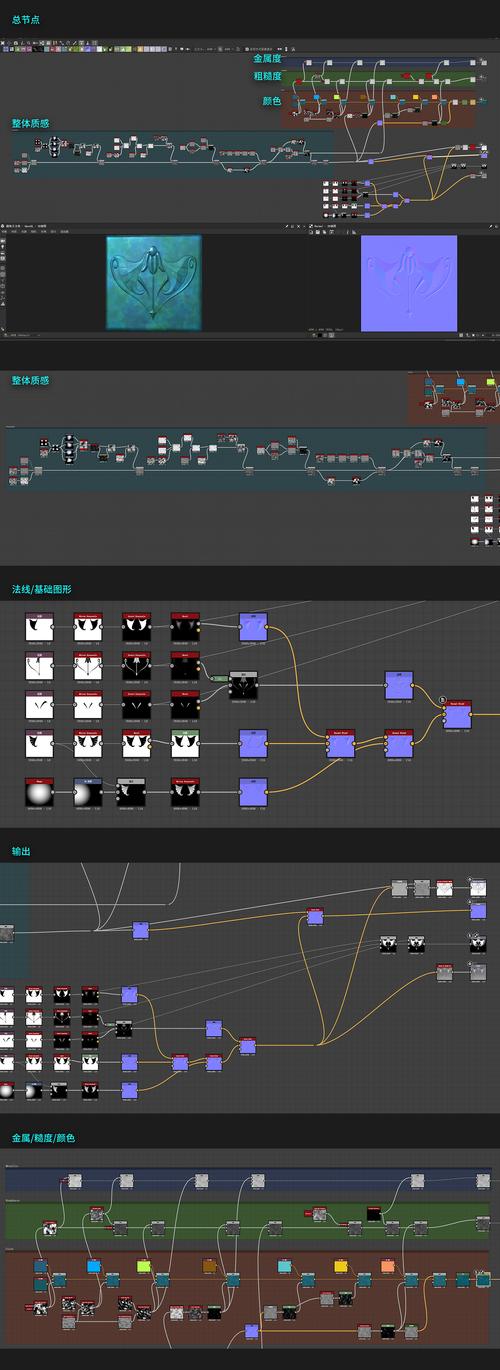Pick the bright blue uniform color node in the bottom graph
500x1370 pixels.
pyautogui.click(x=94, y=1266)
